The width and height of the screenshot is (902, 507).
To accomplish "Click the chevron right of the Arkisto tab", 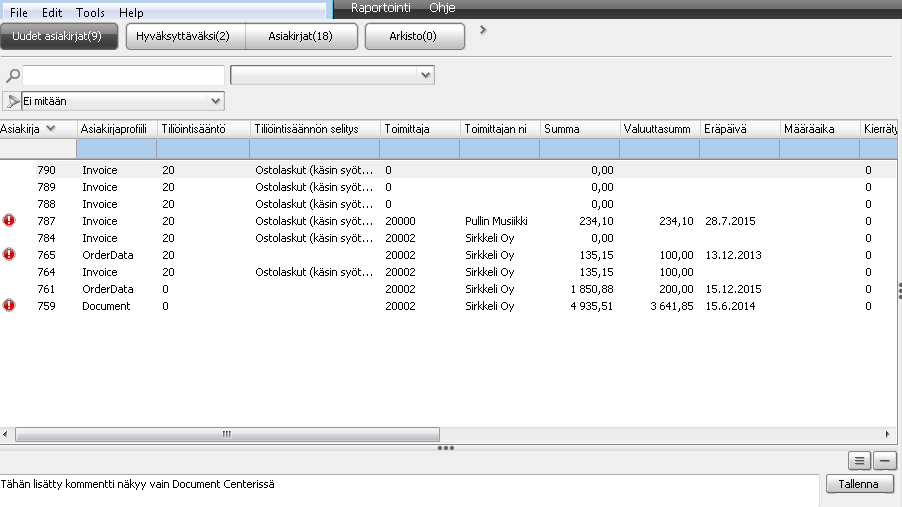I will [x=483, y=30].
